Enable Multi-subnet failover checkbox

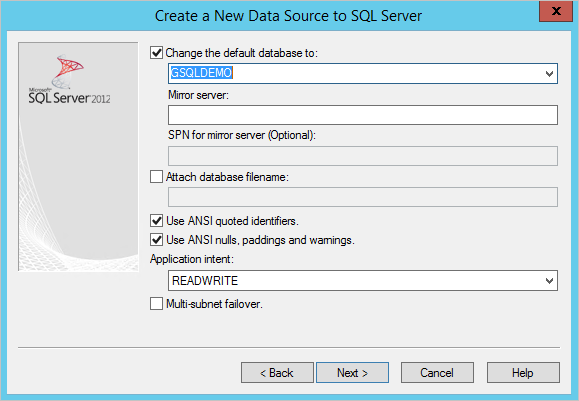point(156,304)
